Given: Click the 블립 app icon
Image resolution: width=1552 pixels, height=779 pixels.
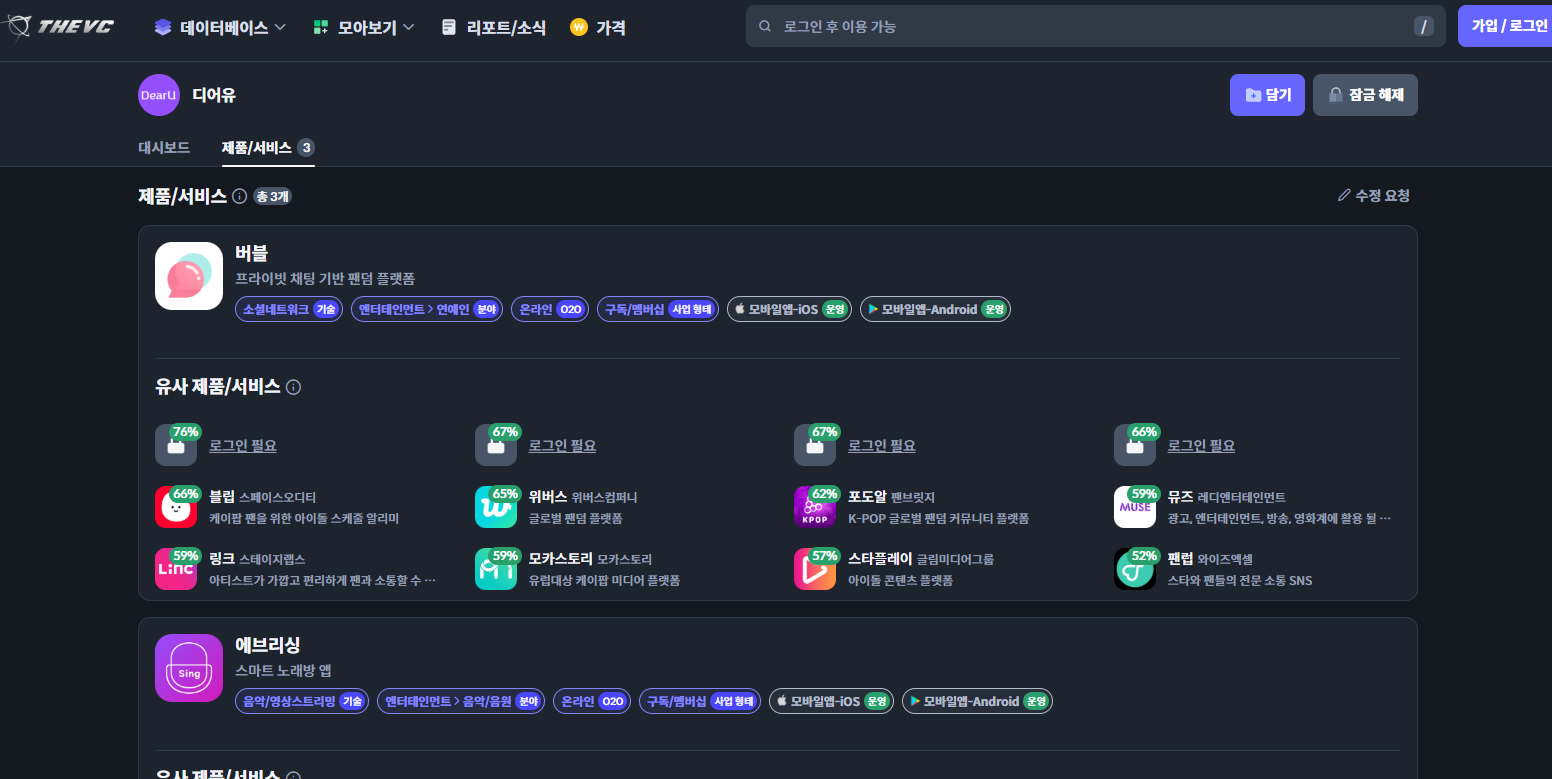Looking at the screenshot, I should (176, 507).
